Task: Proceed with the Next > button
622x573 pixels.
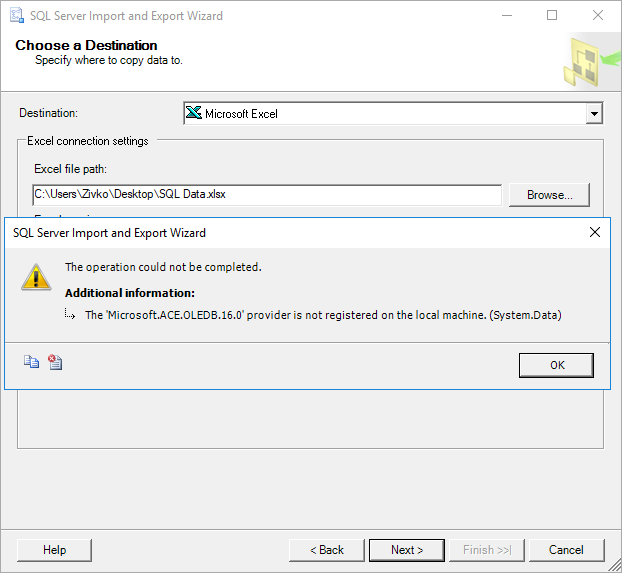Action: [x=406, y=550]
